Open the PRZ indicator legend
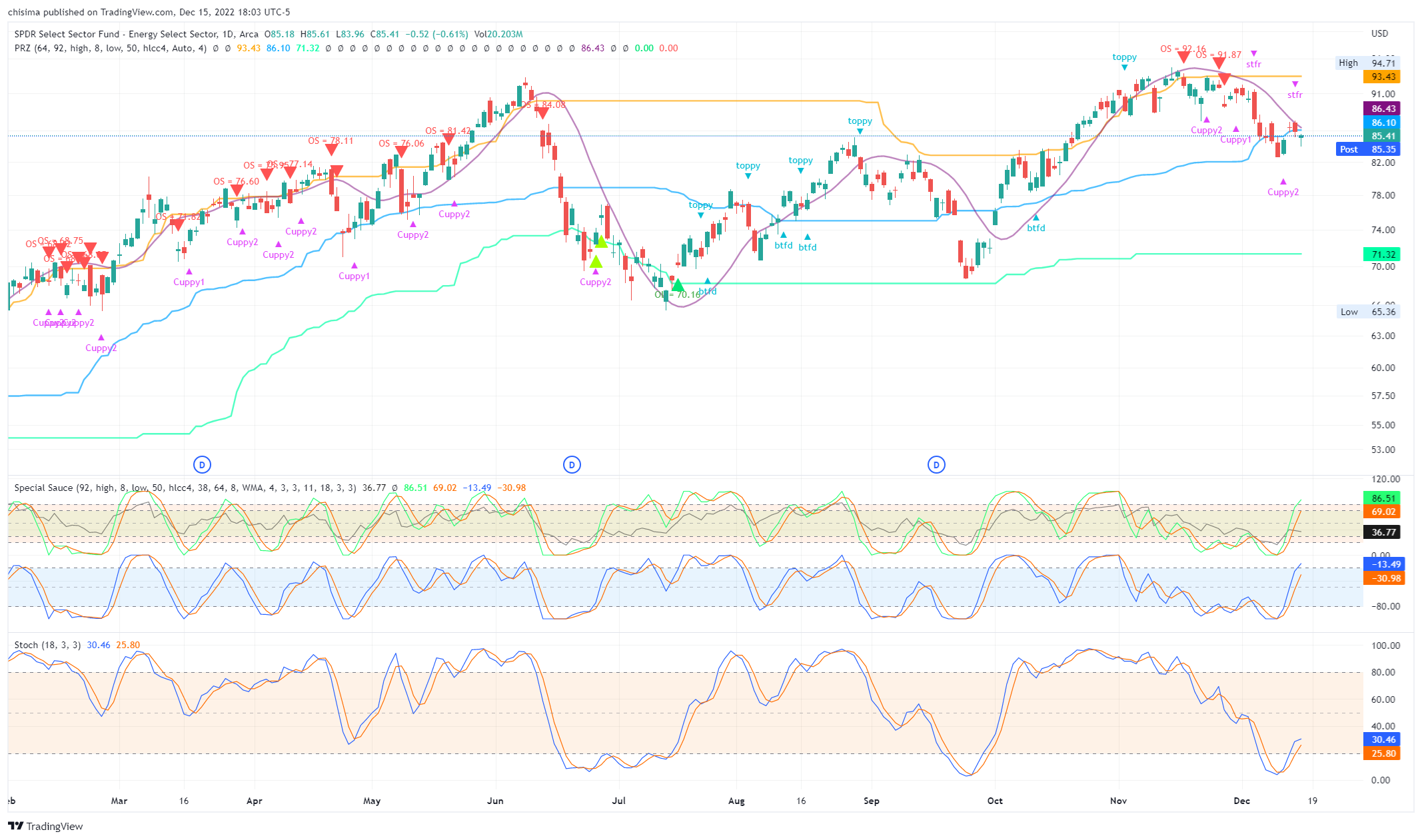 (110, 48)
